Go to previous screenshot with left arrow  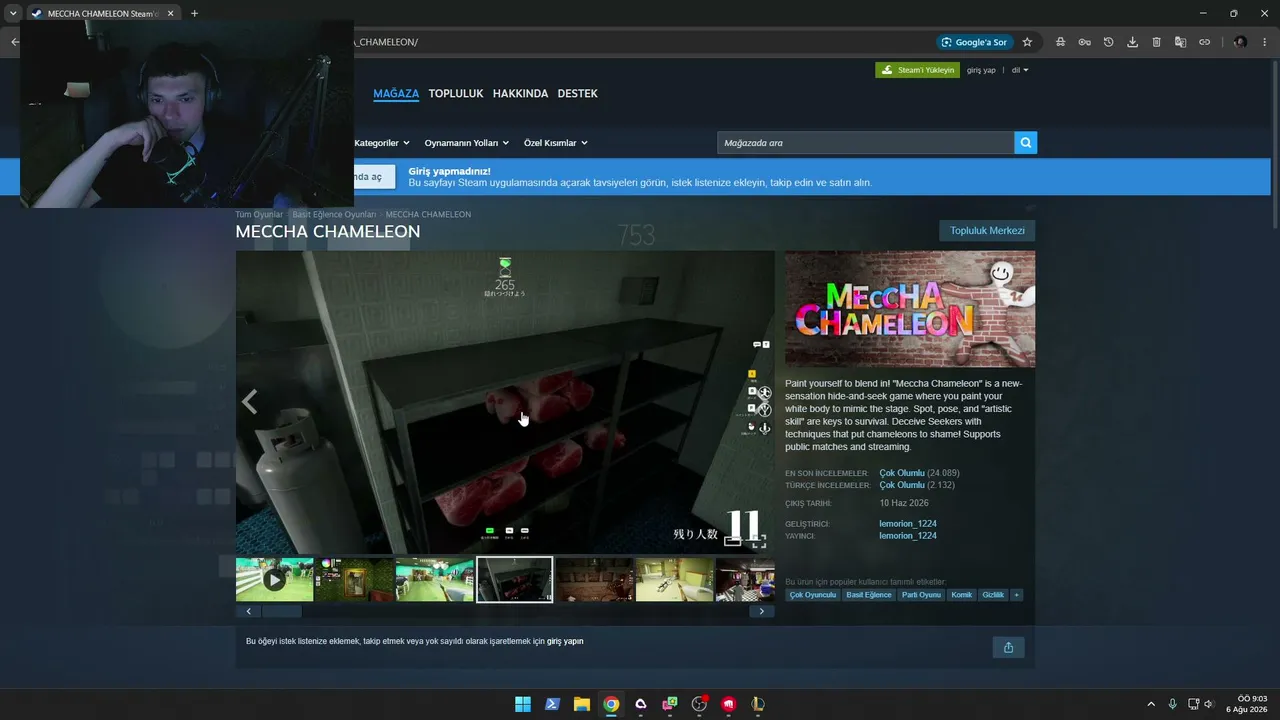click(249, 402)
